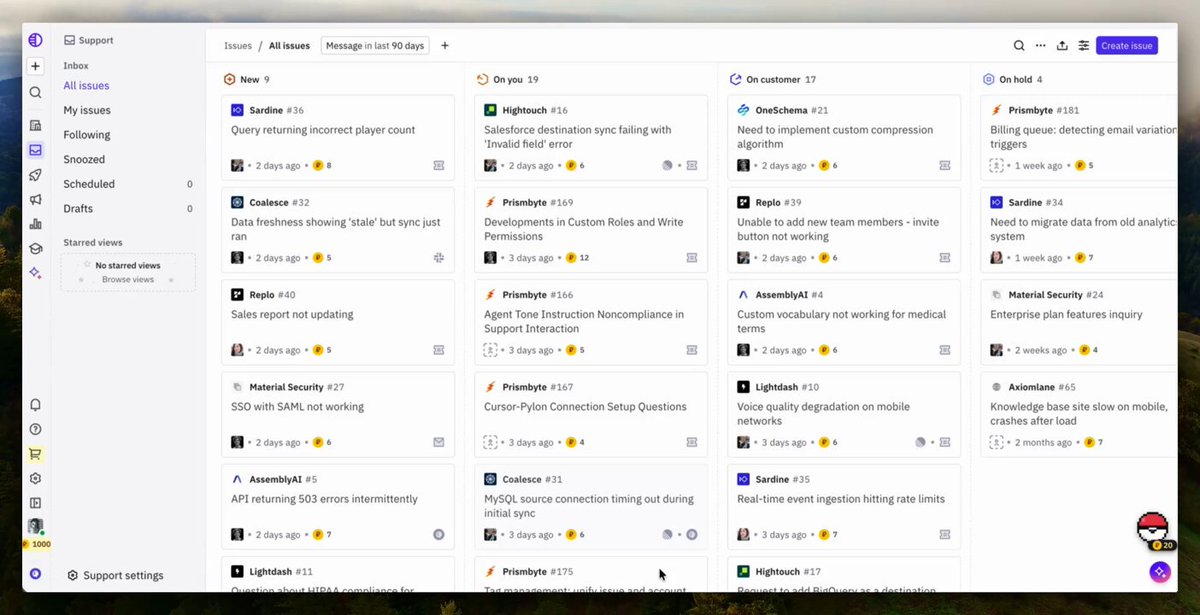Open Hightouch #16 Salesforce sync card
The width and height of the screenshot is (1200, 615).
[x=591, y=137]
